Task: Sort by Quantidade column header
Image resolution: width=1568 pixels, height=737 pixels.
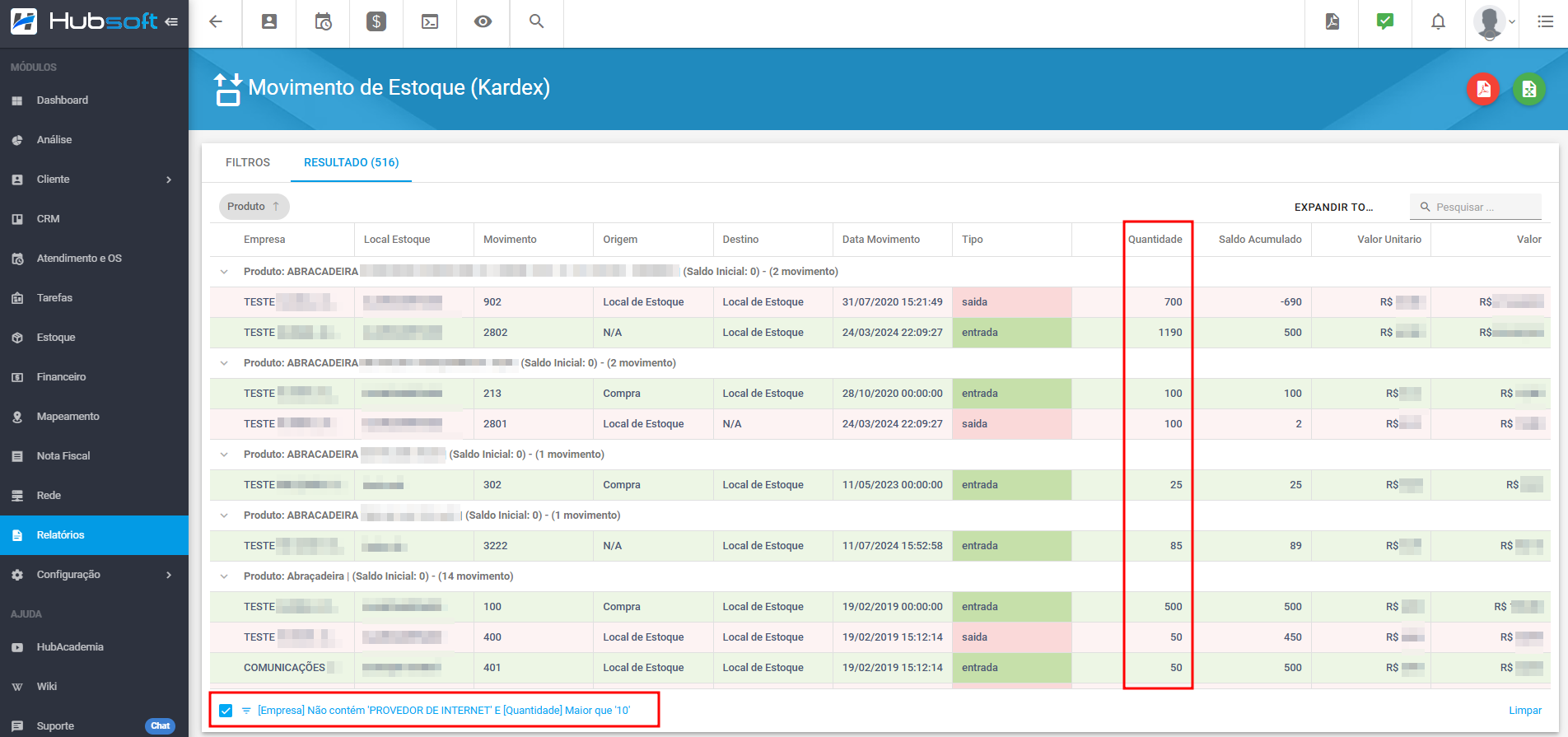Action: click(1155, 240)
